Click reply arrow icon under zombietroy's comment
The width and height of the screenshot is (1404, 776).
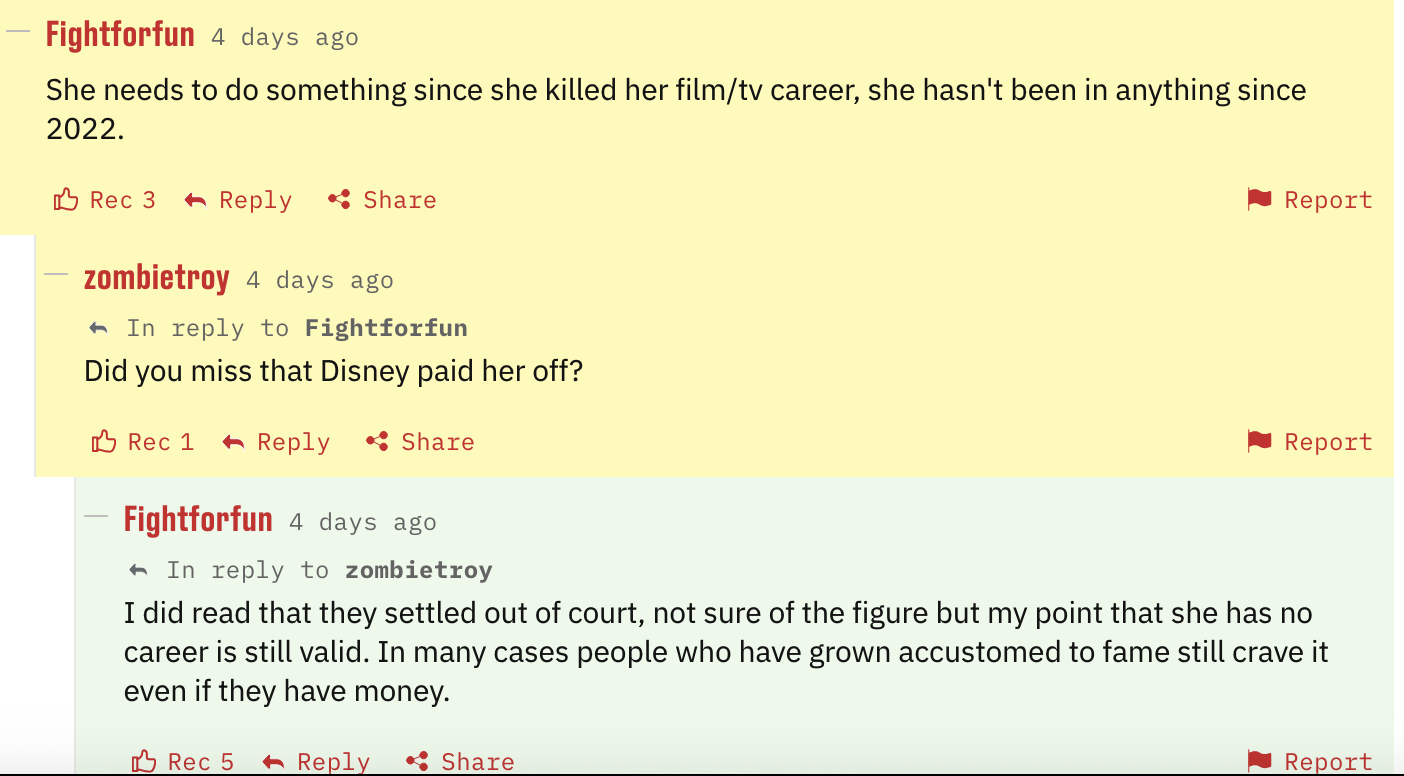(x=233, y=442)
